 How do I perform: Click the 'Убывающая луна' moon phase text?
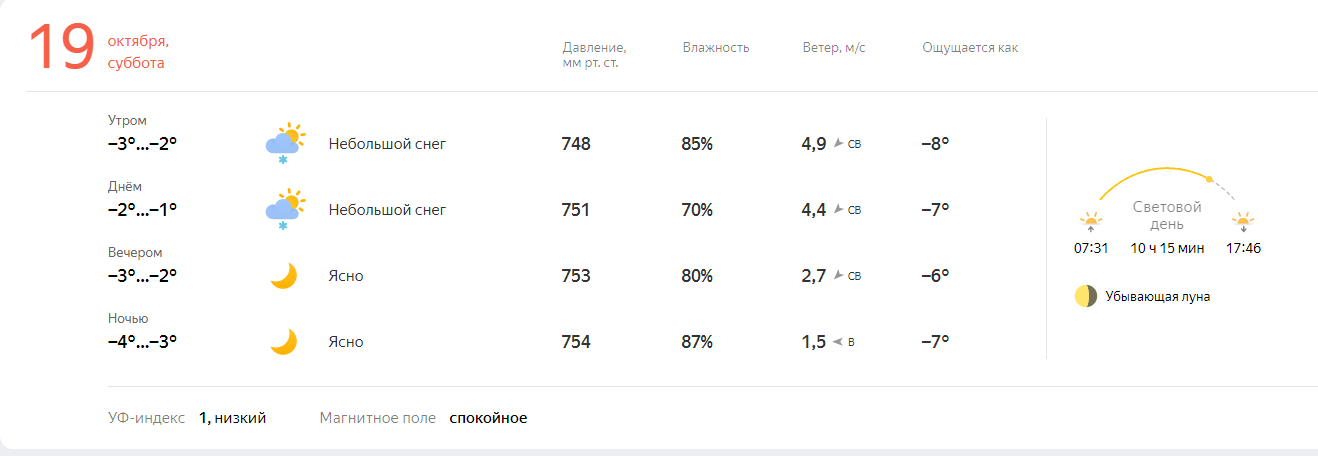point(1158,297)
